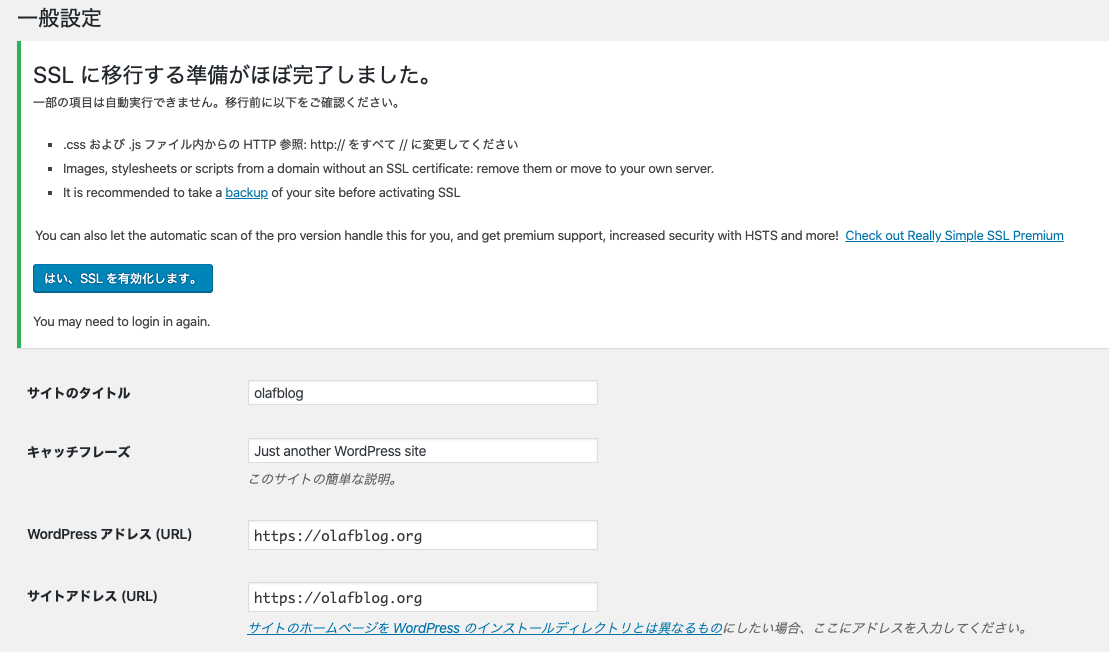
Task: Click the 'はい、SSL を有効化します。' button
Action: click(122, 279)
